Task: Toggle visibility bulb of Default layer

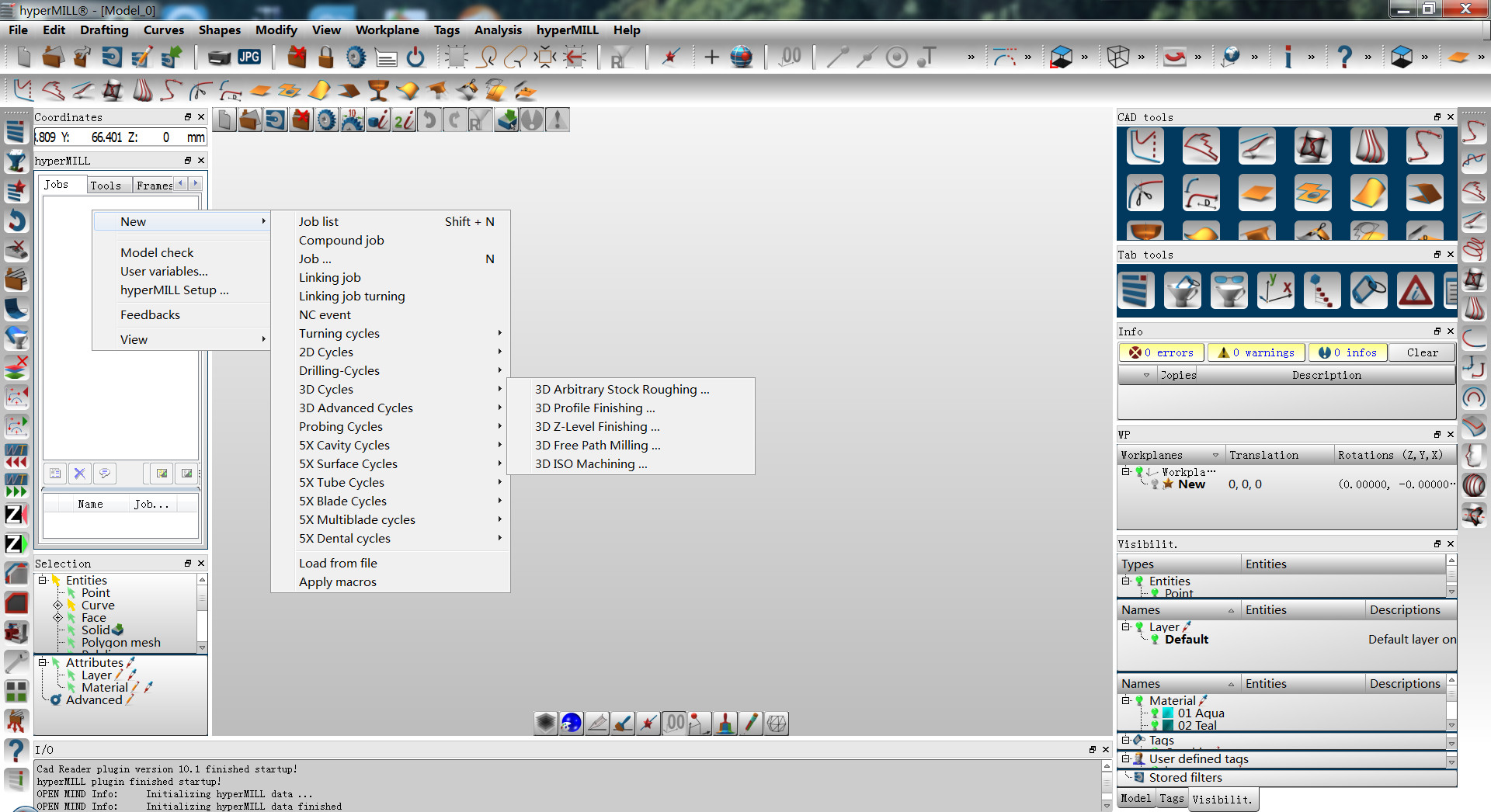Action: click(x=1155, y=640)
